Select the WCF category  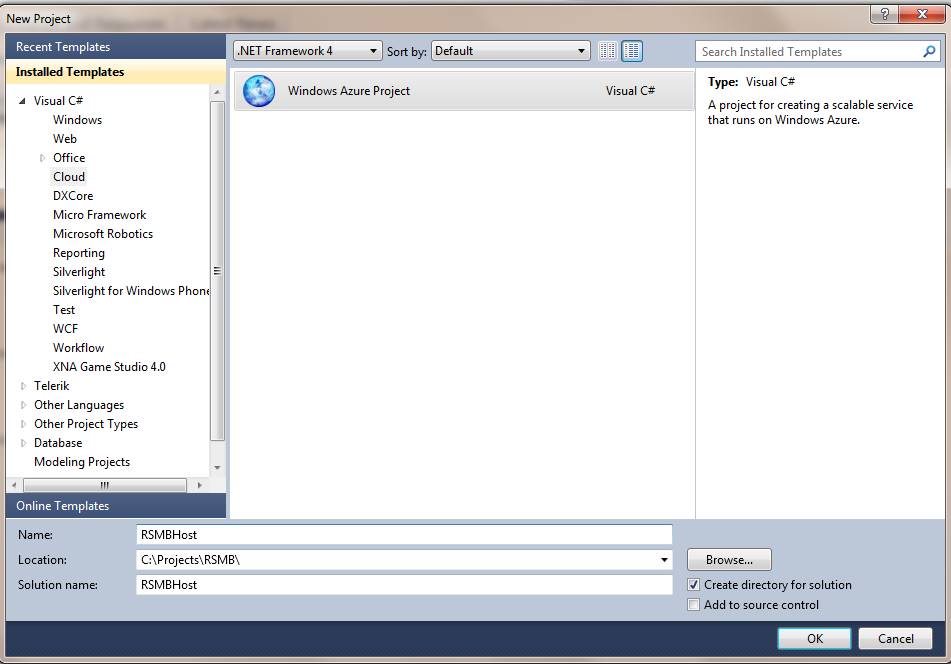pos(65,329)
